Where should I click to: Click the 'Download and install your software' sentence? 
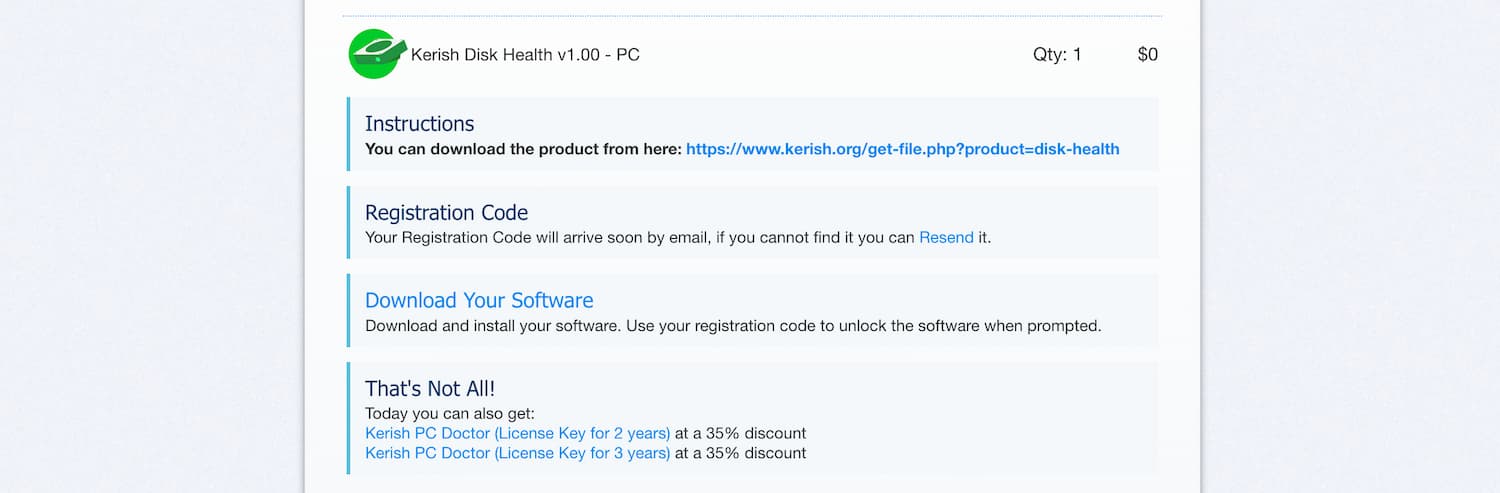[733, 326]
